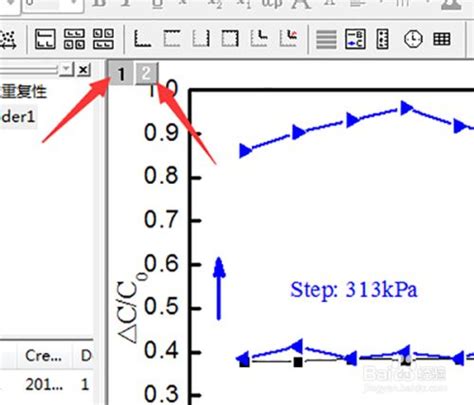This screenshot has height=405, width=474.
Task: Open the side panel's dropdown arrow button
Action: 67,69
